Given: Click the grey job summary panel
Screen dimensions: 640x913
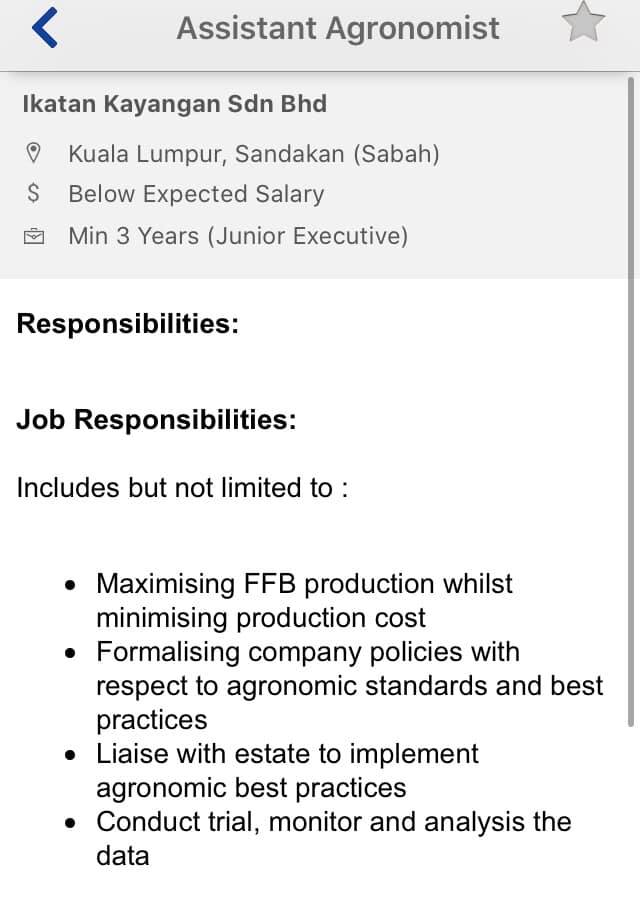Looking at the screenshot, I should [313, 175].
